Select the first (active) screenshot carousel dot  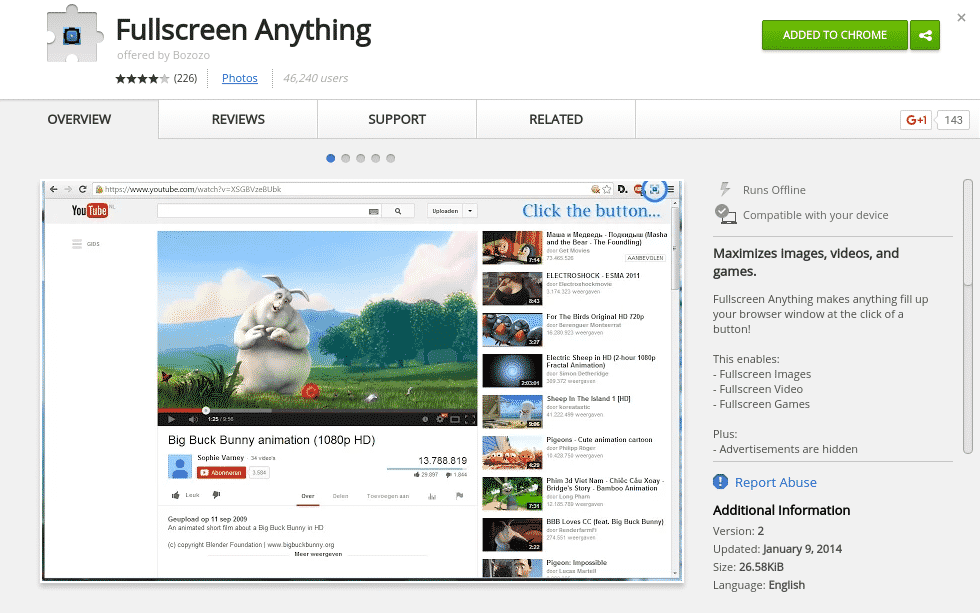pyautogui.click(x=331, y=158)
